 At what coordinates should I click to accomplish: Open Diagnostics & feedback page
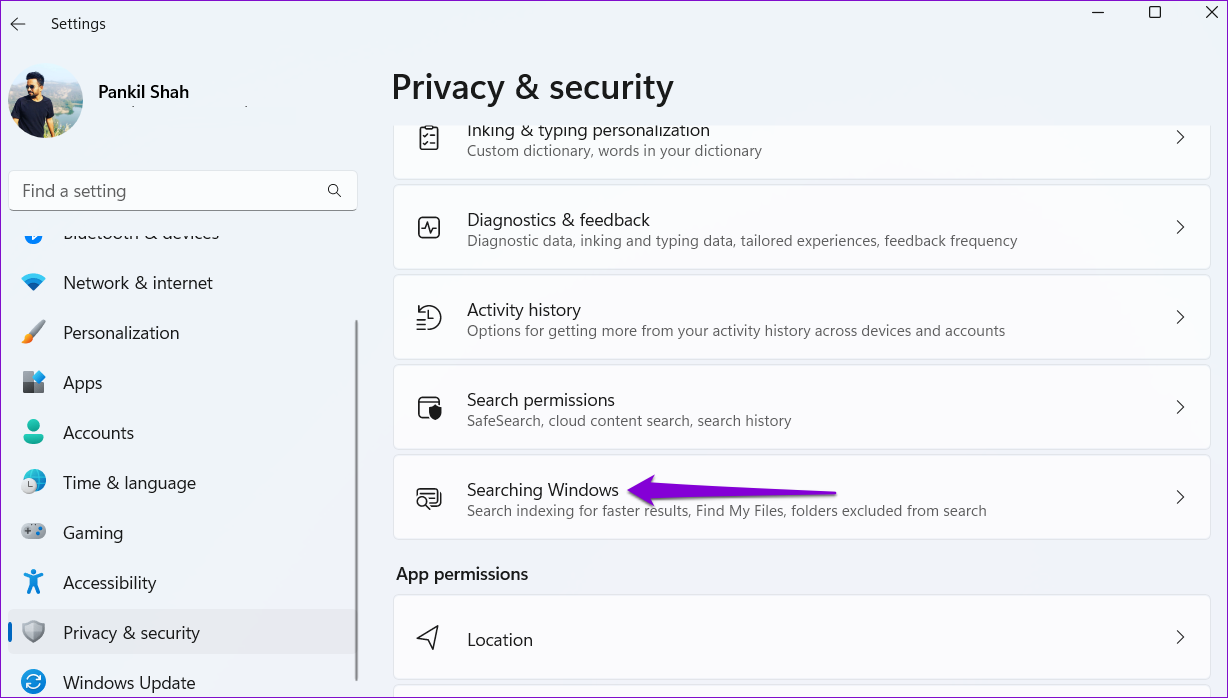pos(802,228)
